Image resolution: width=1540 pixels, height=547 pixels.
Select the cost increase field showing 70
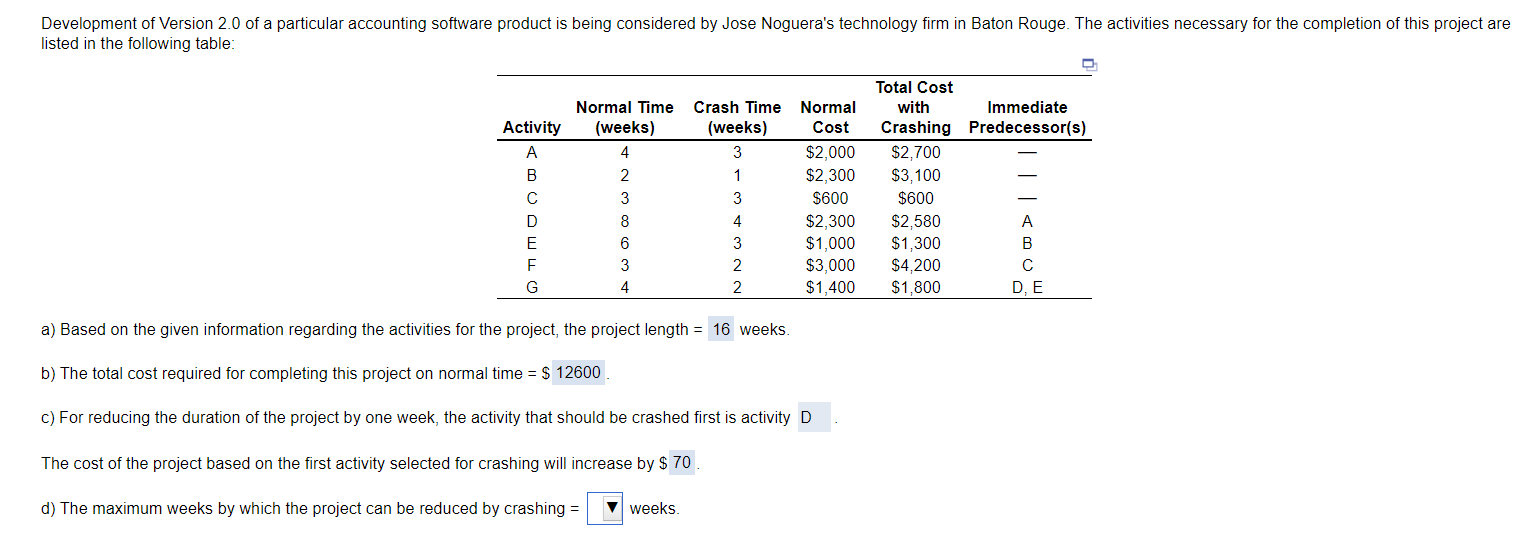pyautogui.click(x=682, y=462)
